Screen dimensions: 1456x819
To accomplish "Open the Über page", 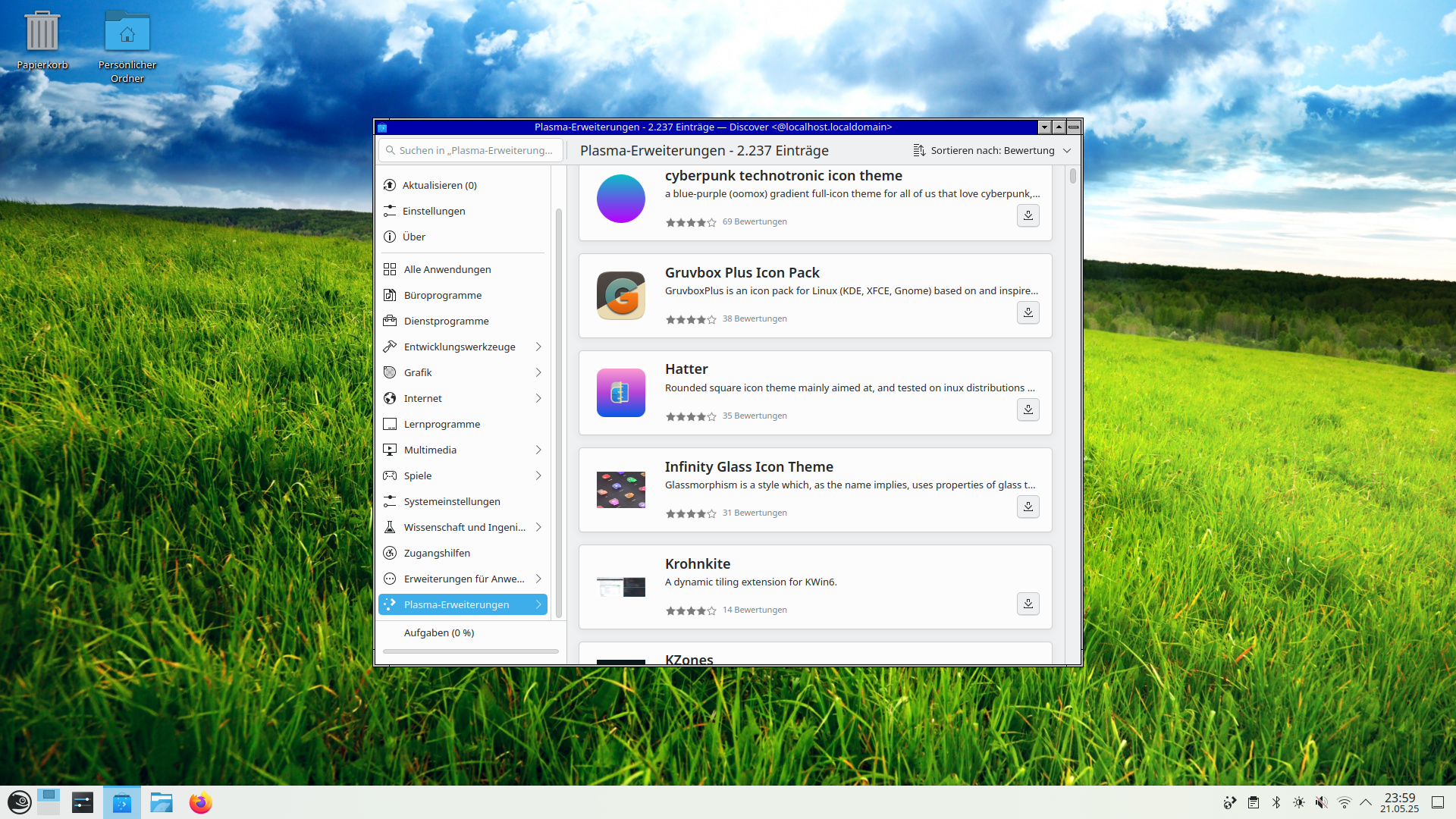I will (x=463, y=237).
